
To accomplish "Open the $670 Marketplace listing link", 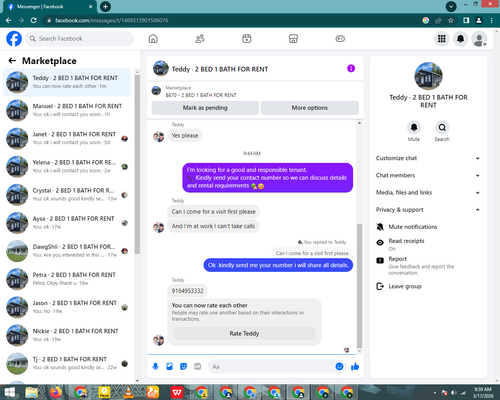I will click(x=201, y=95).
